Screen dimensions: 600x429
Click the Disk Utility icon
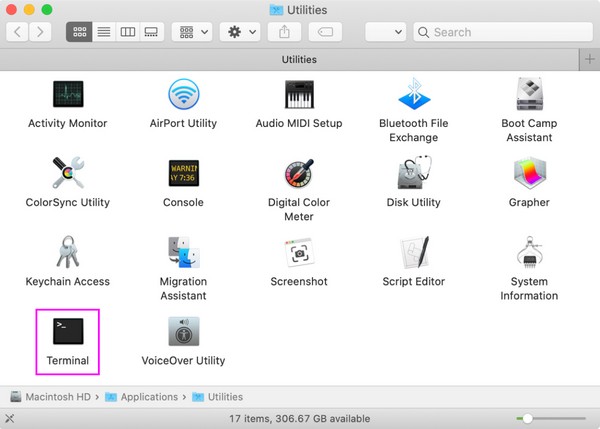(414, 173)
